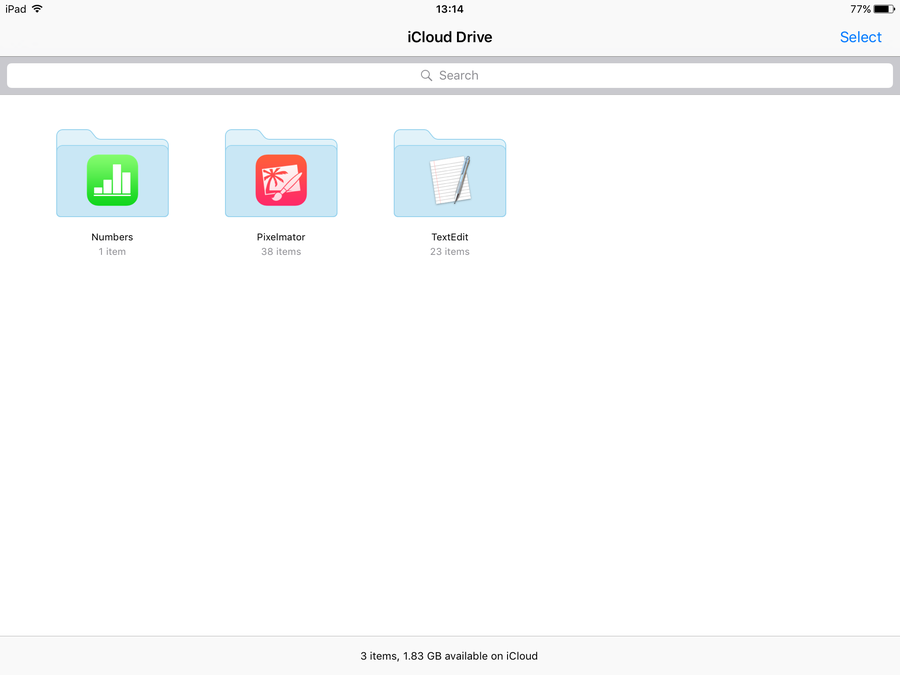Tap the iPad label in status bar
The image size is (900, 675).
15,9
